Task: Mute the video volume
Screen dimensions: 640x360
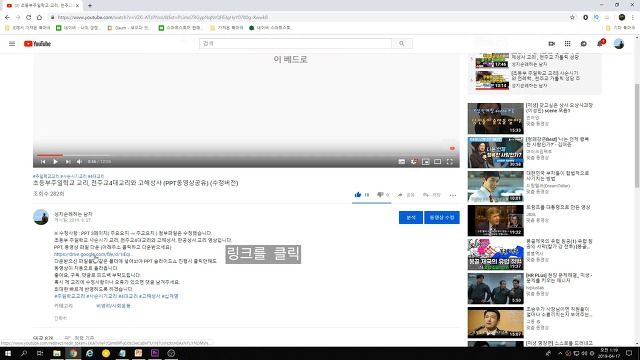Action: tap(79, 162)
